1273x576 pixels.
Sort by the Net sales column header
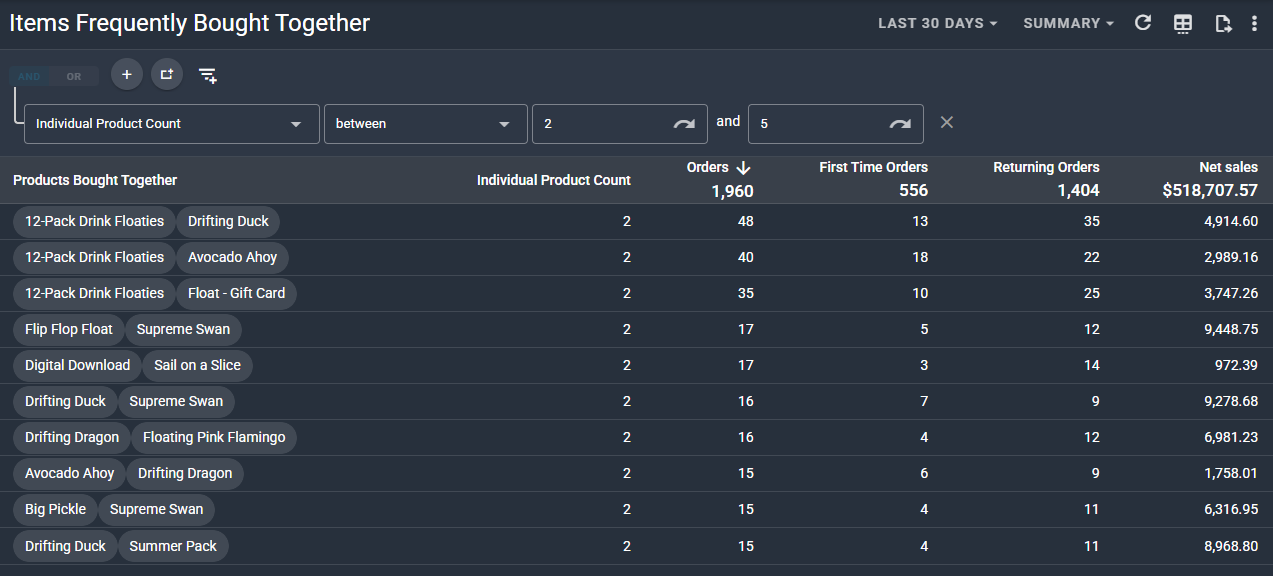(1228, 168)
